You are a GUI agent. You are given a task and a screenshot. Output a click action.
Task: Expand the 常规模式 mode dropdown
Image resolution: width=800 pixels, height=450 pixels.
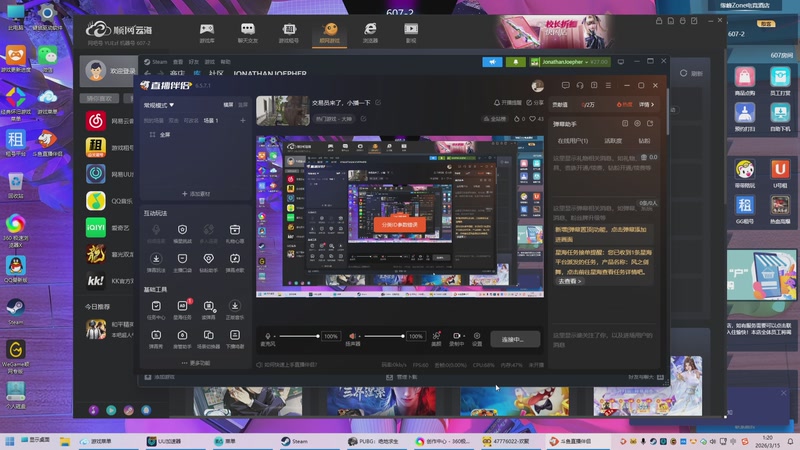pyautogui.click(x=159, y=105)
